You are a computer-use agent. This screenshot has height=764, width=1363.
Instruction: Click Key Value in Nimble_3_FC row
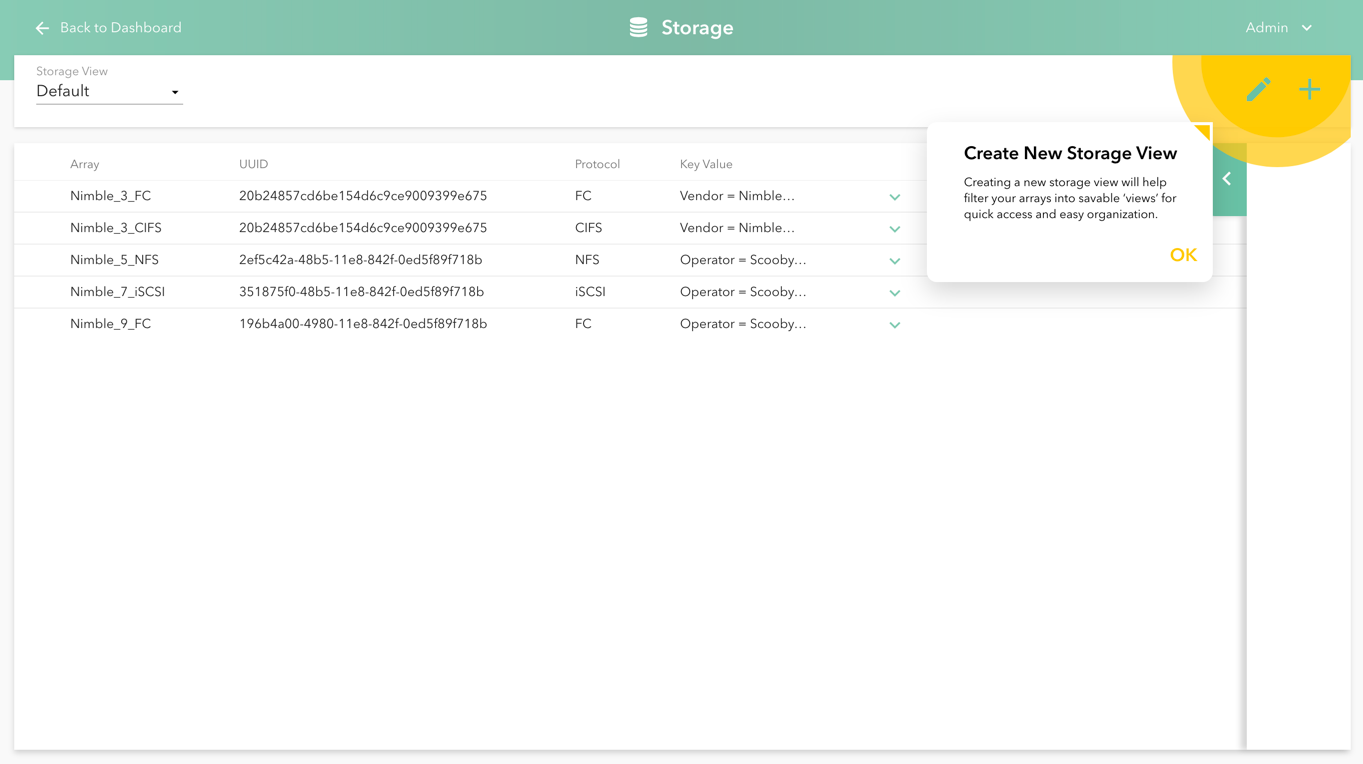point(737,196)
